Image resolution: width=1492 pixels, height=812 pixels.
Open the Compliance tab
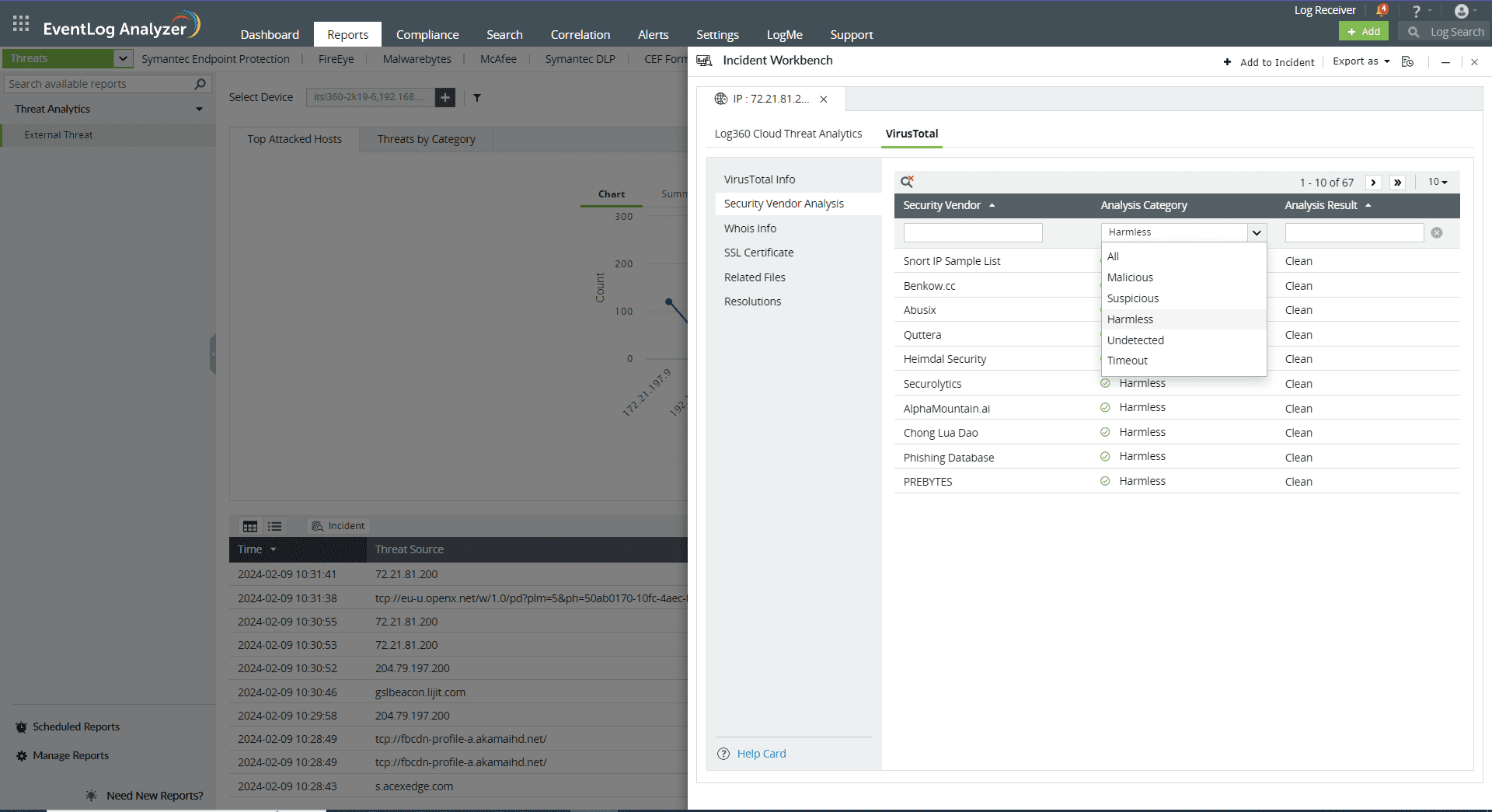pos(427,34)
